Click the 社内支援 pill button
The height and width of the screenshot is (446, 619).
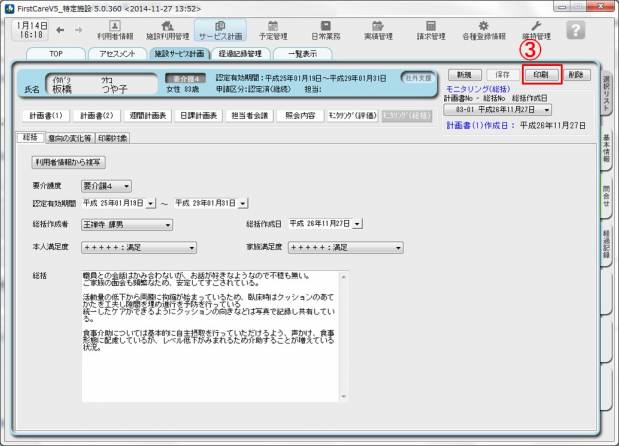coord(418,78)
